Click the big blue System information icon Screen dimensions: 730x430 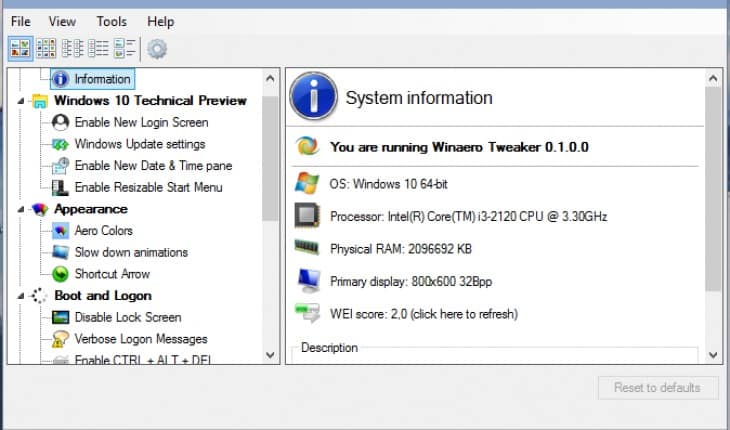pyautogui.click(x=313, y=96)
